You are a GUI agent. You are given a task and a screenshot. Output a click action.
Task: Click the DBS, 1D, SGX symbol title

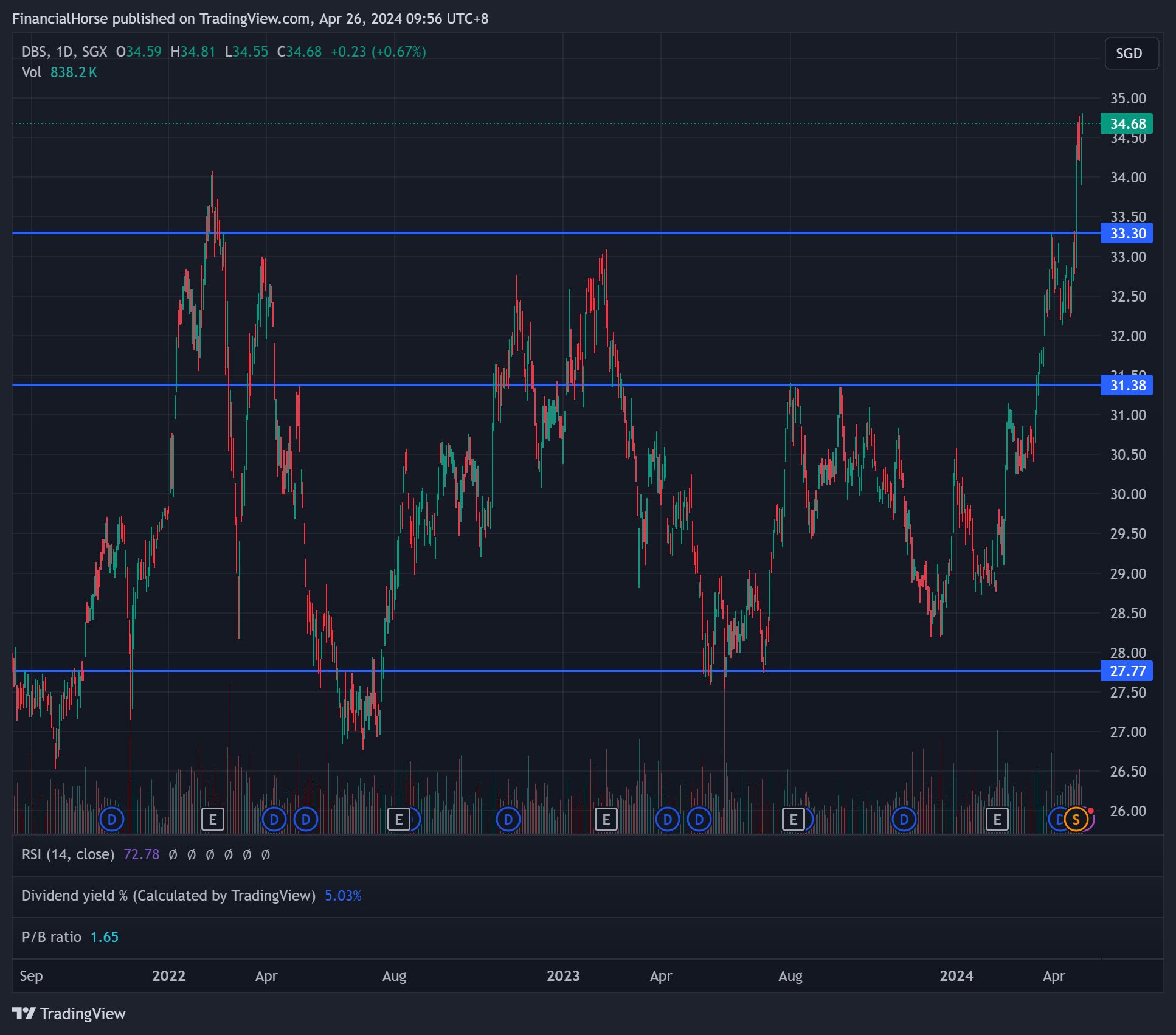[x=64, y=52]
